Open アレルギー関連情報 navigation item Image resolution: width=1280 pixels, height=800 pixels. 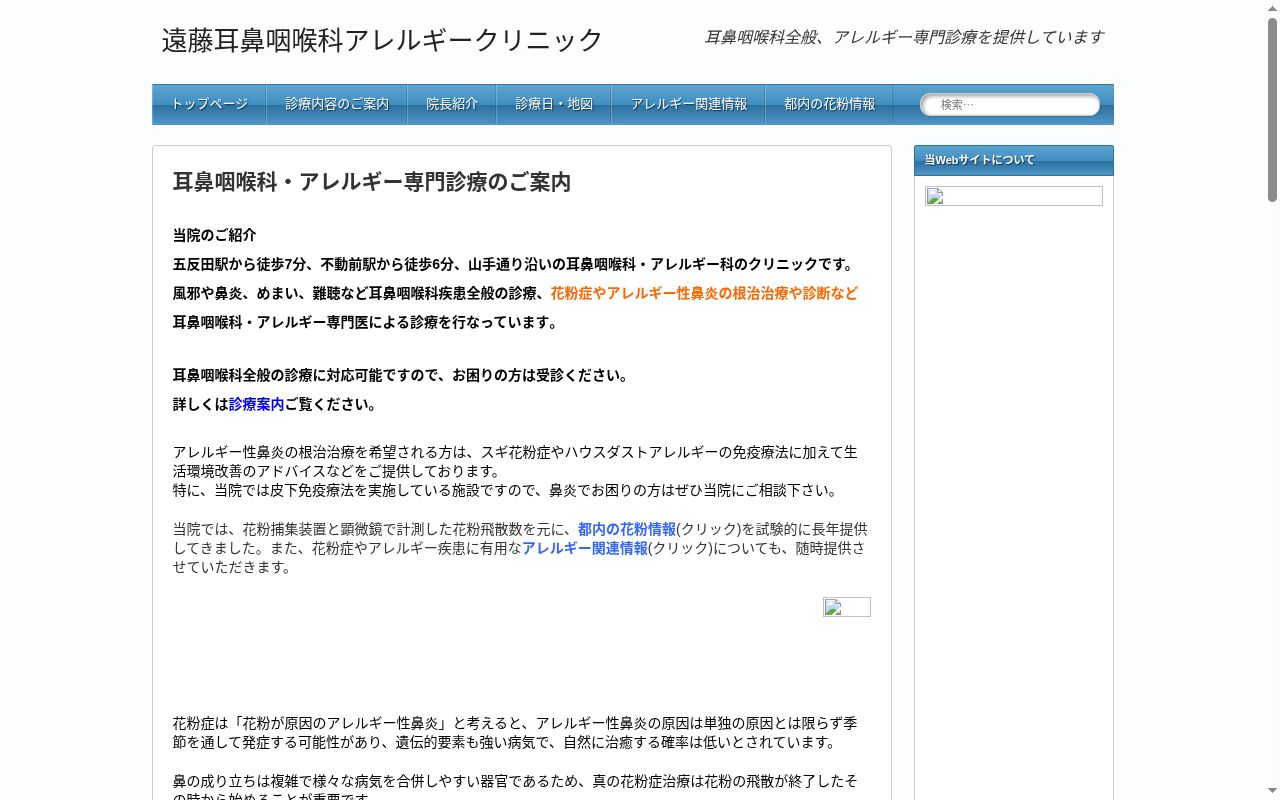tap(688, 104)
